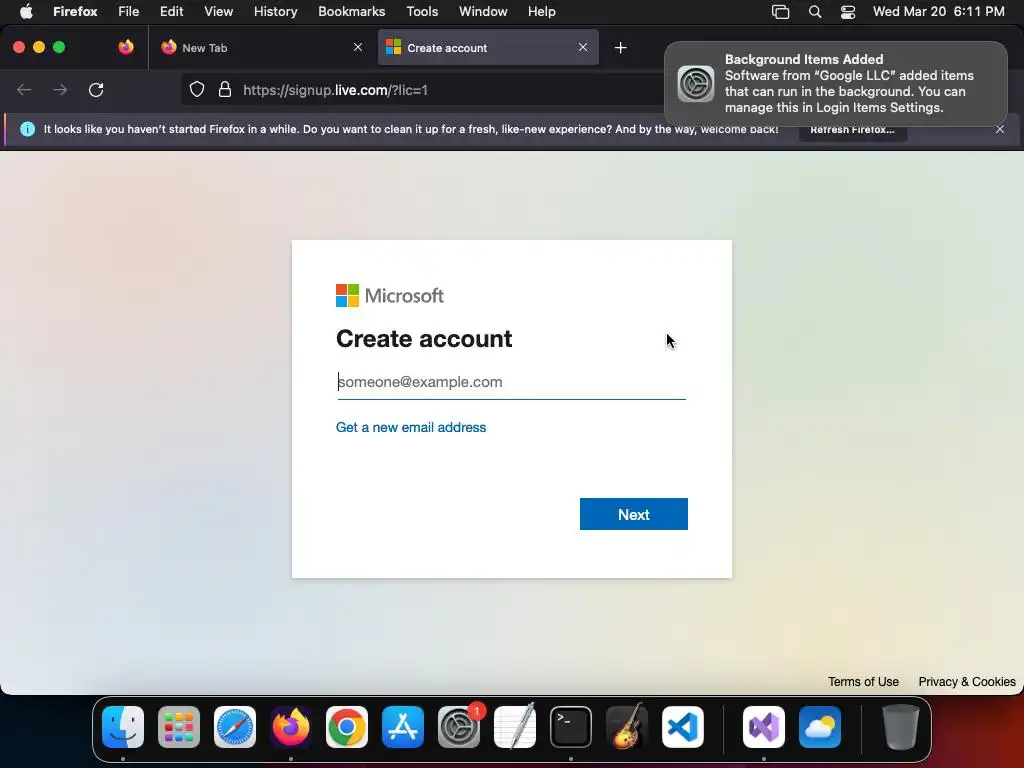This screenshot has width=1024, height=768.
Task: Click the Background Items Added notification
Action: (x=836, y=84)
